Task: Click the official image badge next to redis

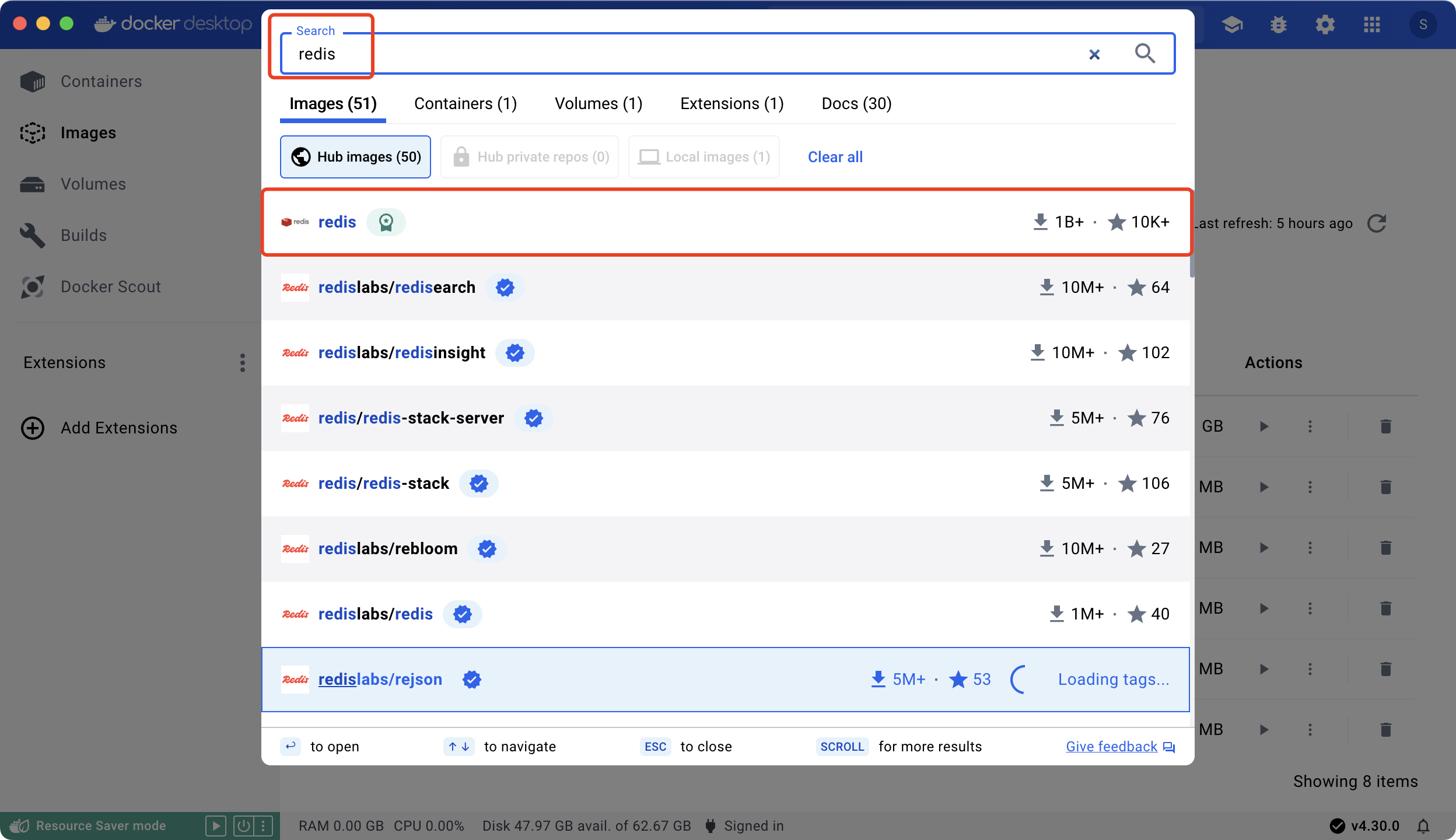Action: [386, 222]
